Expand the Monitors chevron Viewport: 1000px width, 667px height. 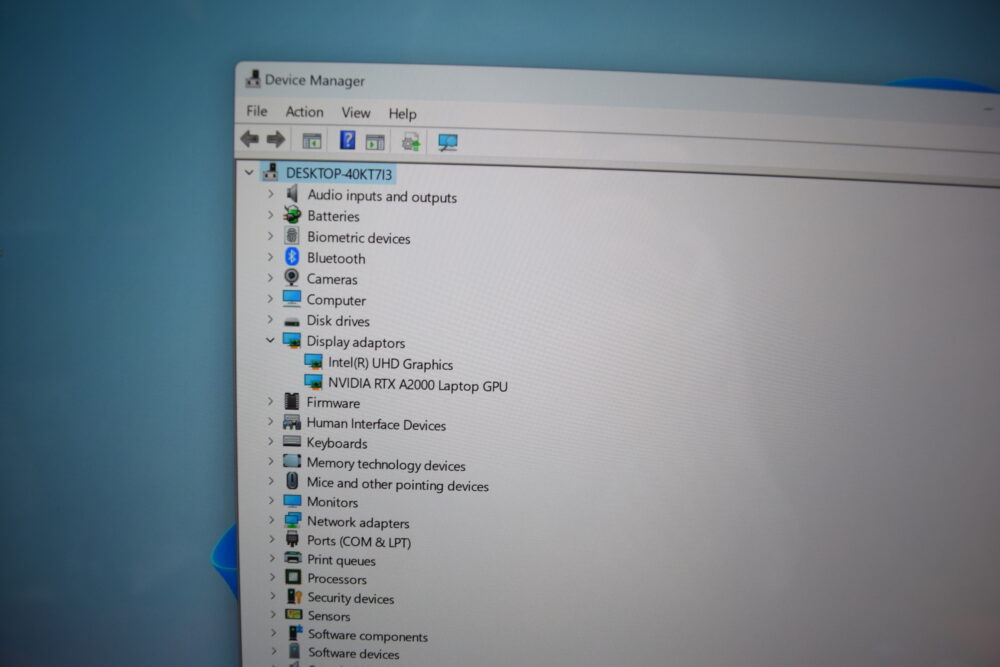point(271,500)
